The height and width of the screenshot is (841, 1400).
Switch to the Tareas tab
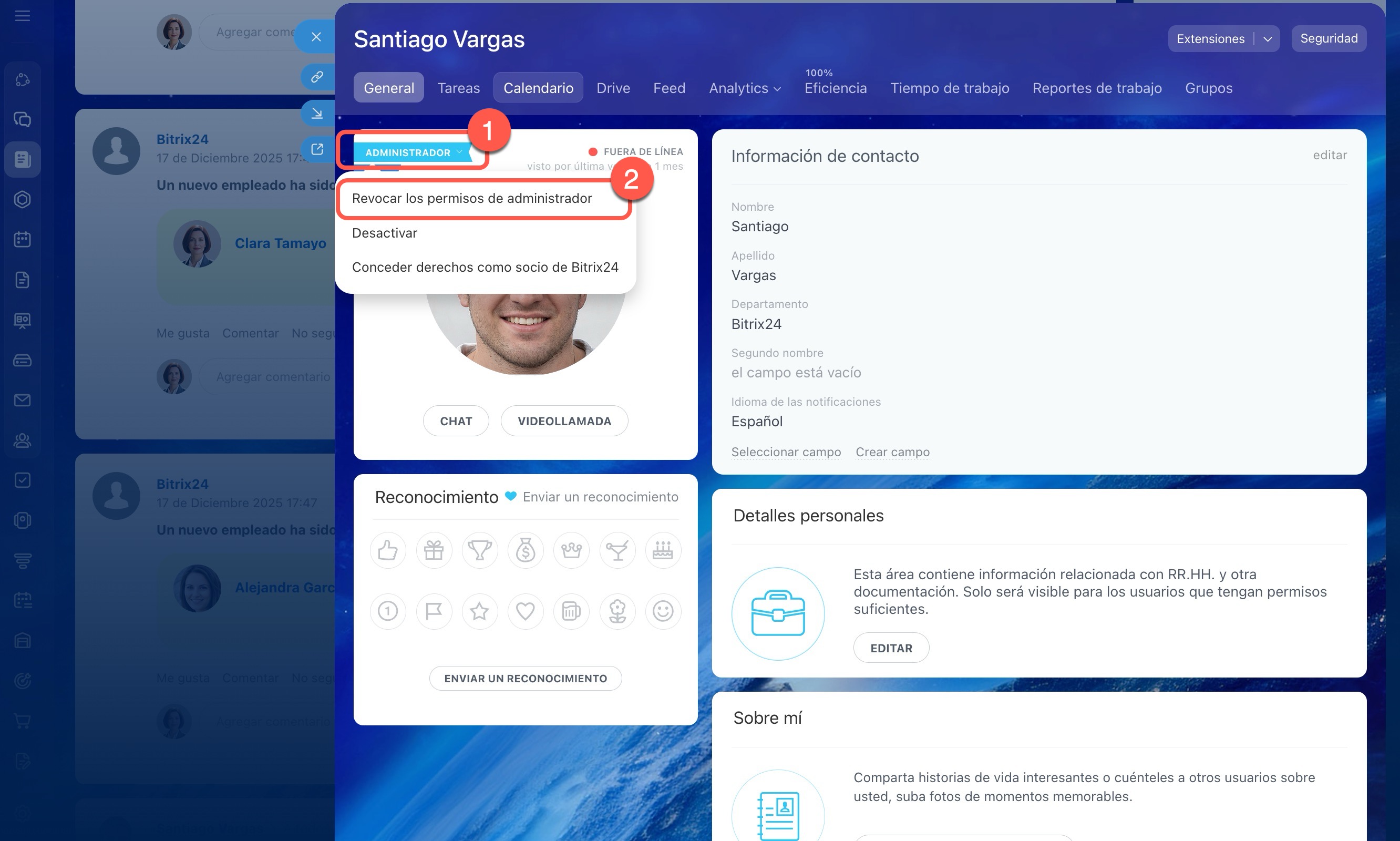458,88
